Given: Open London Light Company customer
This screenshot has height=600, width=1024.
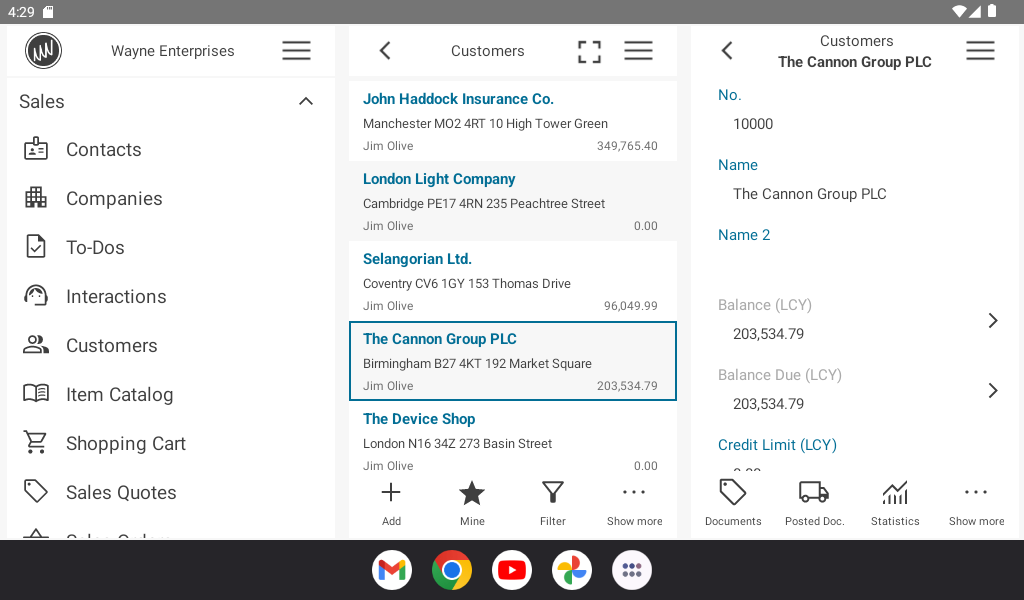Looking at the screenshot, I should tap(513, 201).
